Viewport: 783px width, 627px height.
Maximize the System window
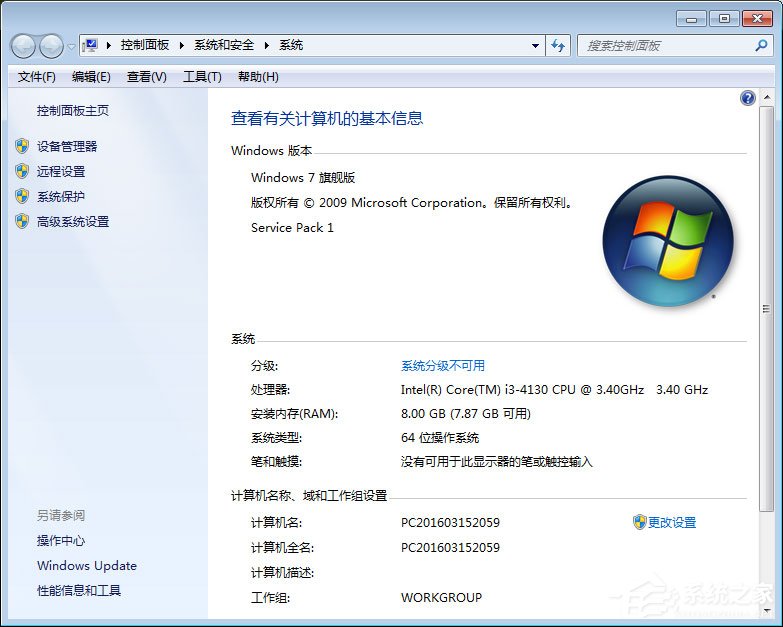coord(724,19)
